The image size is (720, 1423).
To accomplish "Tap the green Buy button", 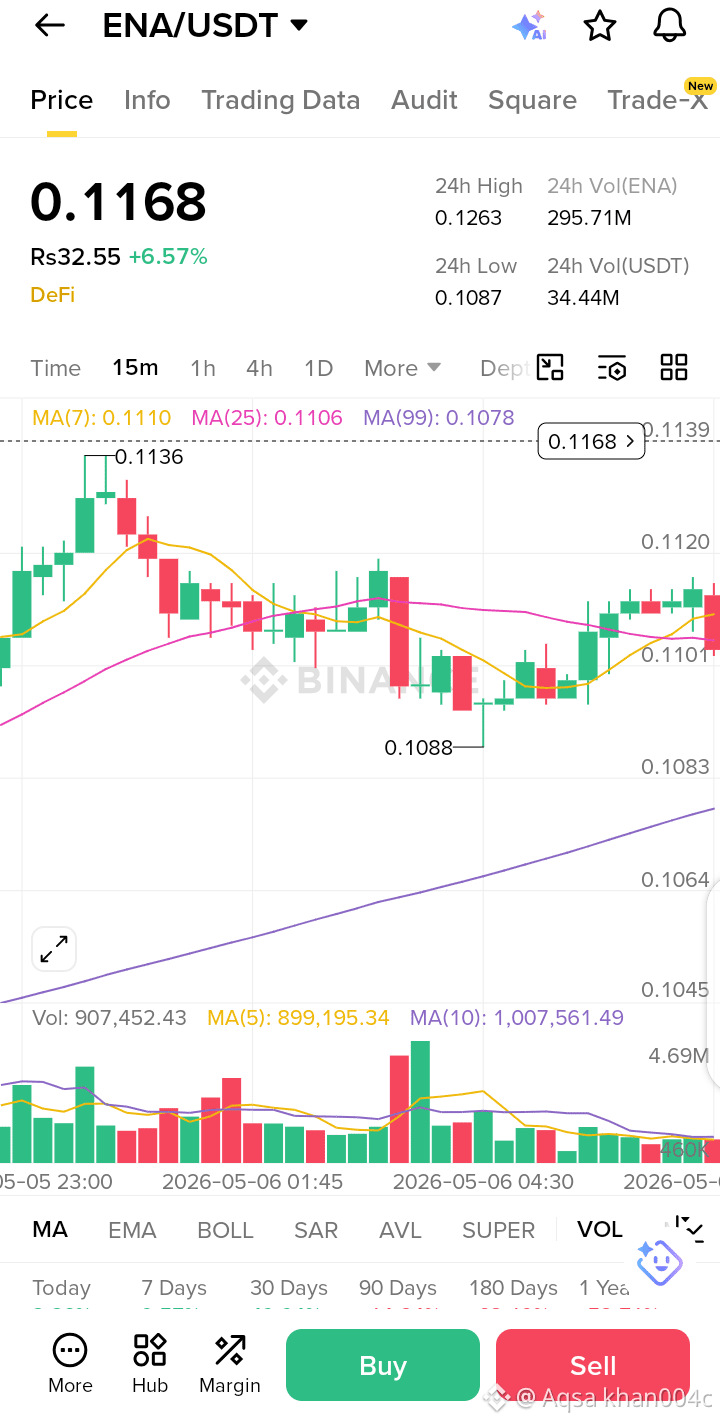I will point(383,1365).
